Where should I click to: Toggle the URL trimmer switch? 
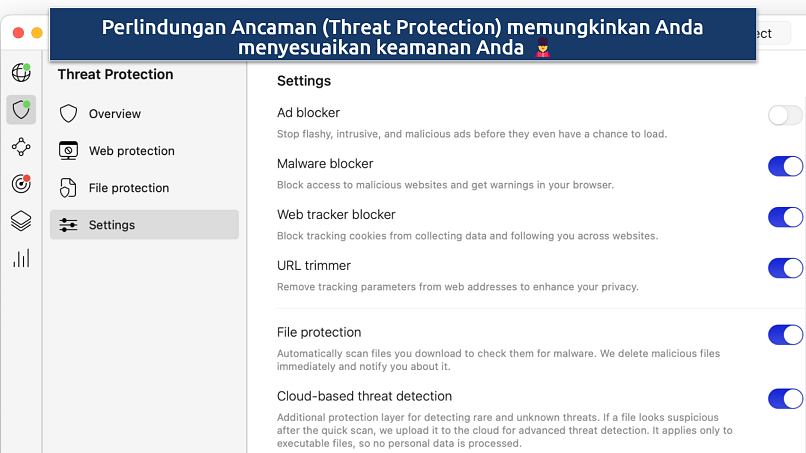tap(785, 268)
